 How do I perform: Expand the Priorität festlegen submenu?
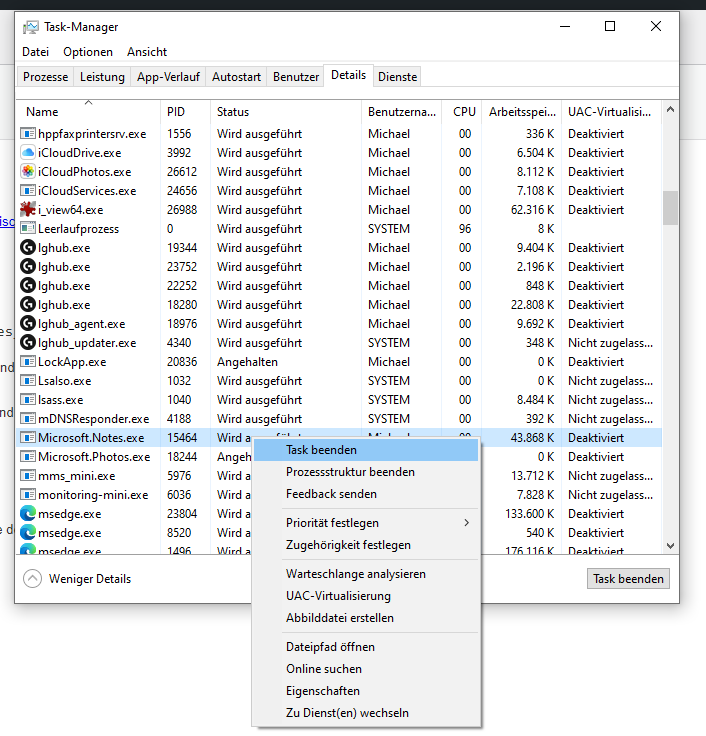click(467, 522)
